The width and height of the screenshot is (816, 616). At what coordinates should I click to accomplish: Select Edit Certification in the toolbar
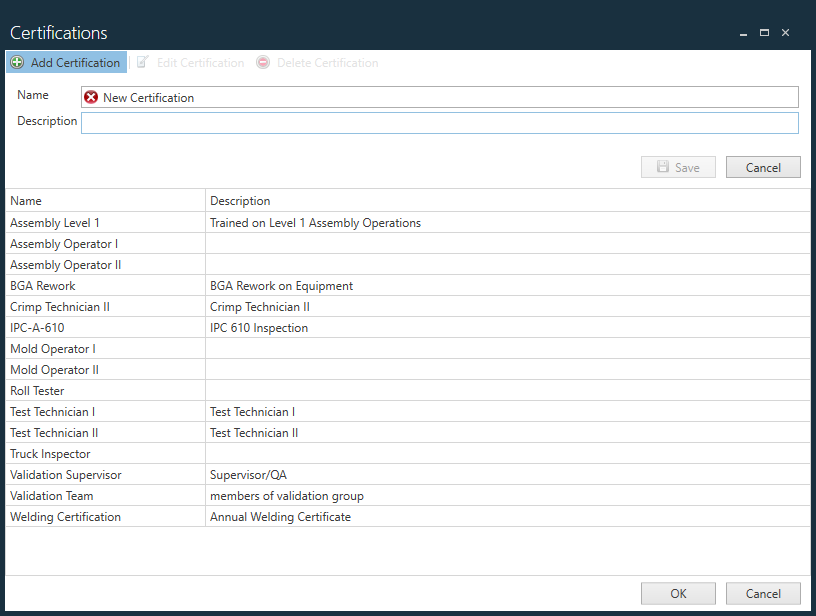click(200, 62)
